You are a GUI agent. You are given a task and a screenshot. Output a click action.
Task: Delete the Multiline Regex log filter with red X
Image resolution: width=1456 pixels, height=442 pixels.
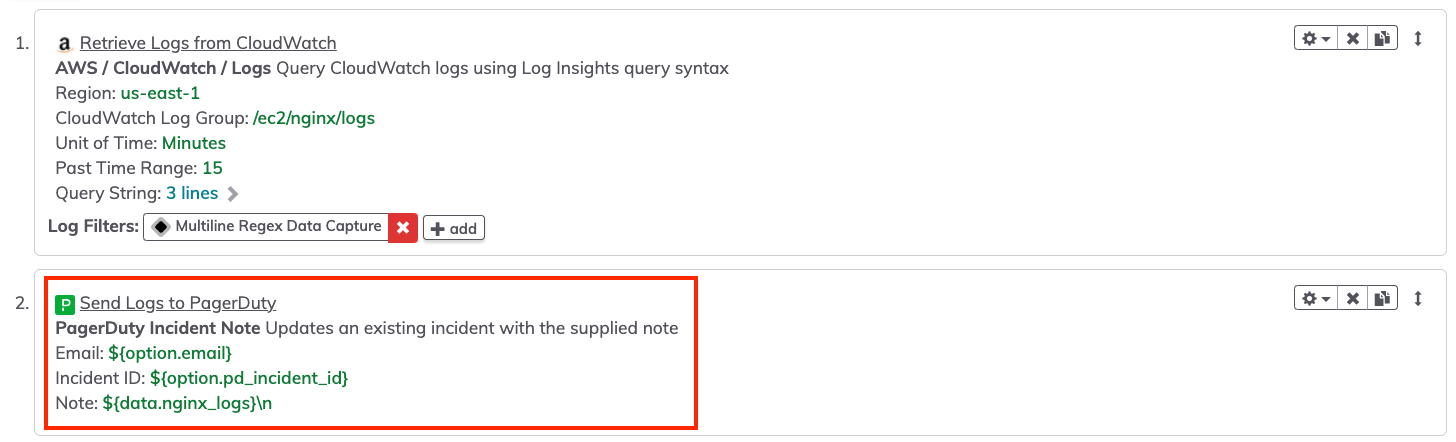click(x=403, y=228)
